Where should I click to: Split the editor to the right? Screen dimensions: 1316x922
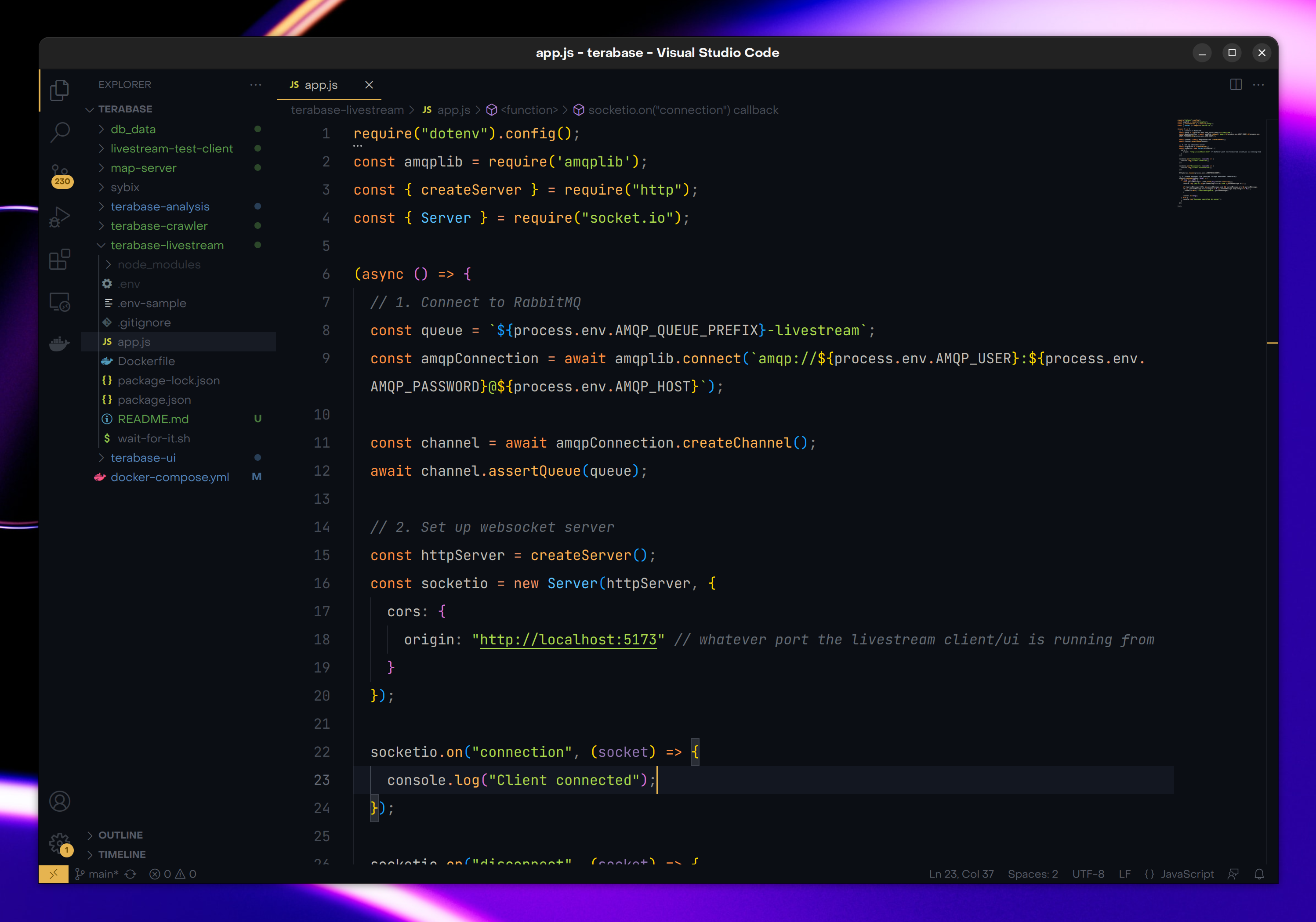point(1236,85)
